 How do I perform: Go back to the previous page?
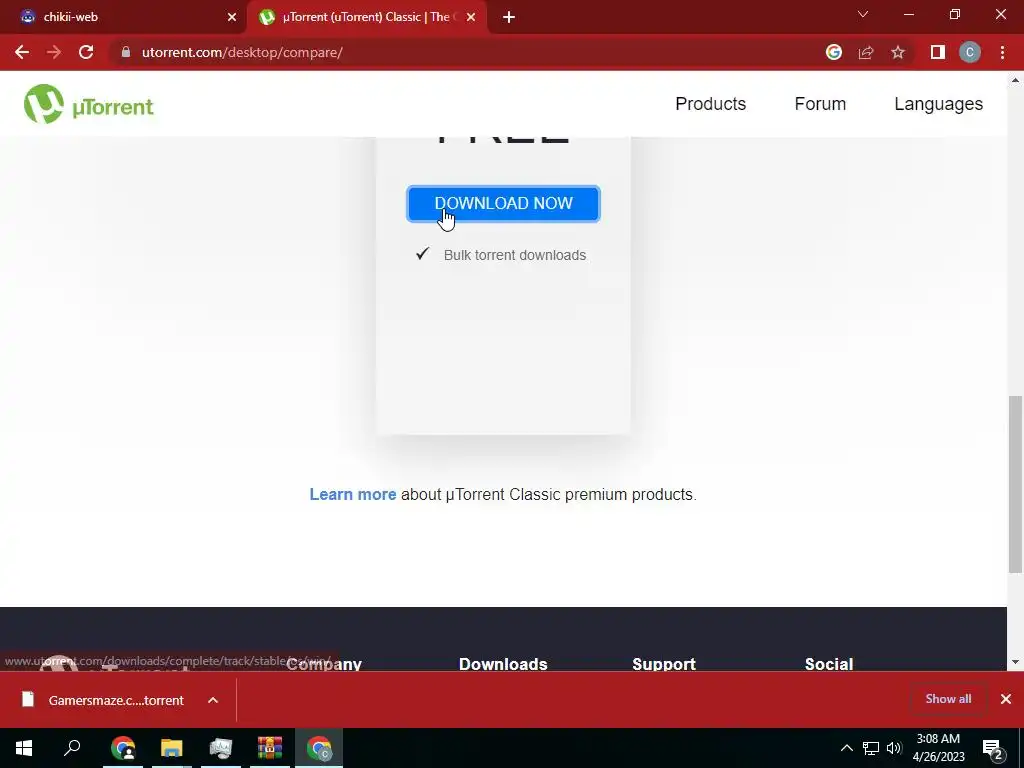pos(22,52)
